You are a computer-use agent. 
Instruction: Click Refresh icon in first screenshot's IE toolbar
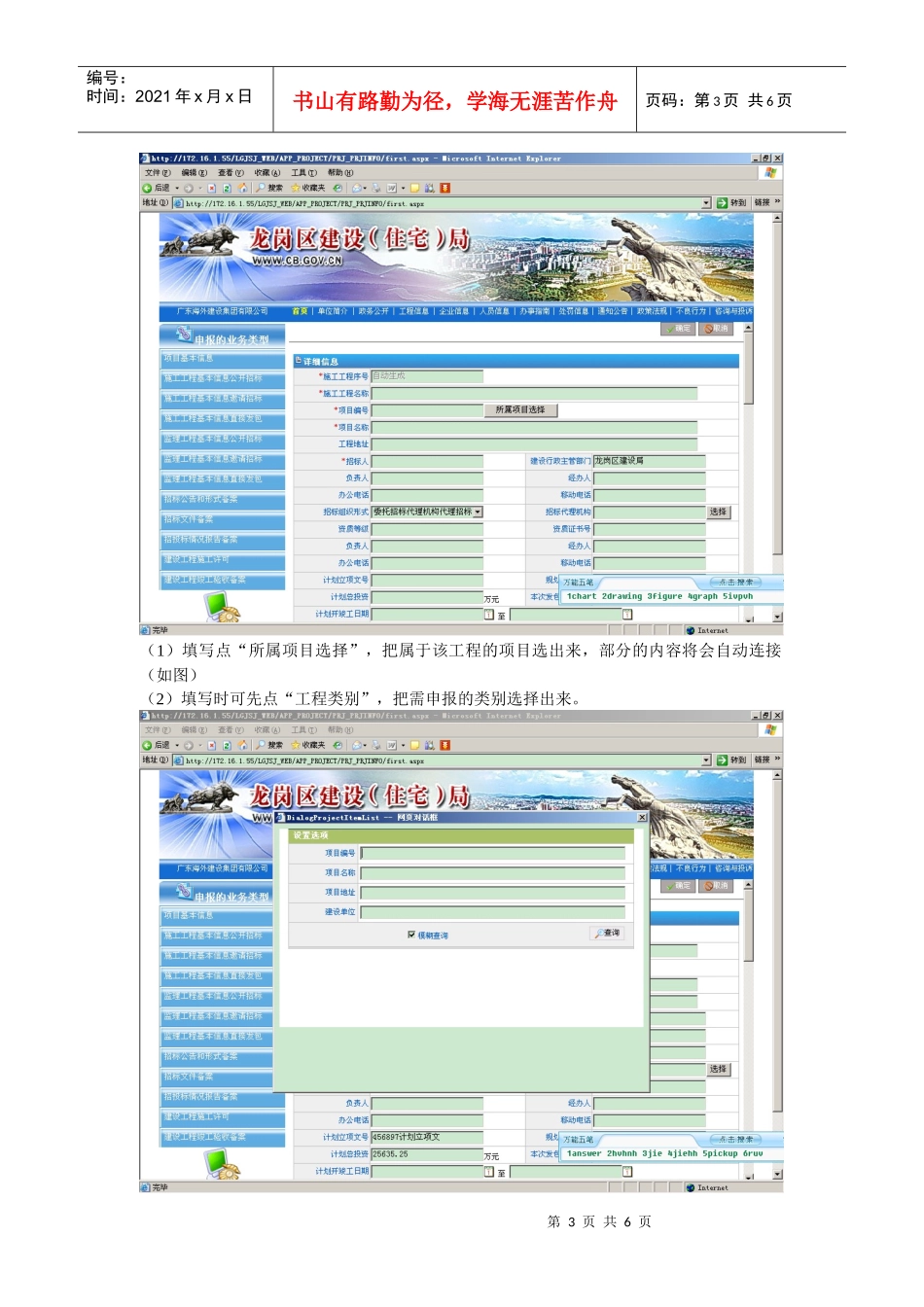tap(226, 188)
